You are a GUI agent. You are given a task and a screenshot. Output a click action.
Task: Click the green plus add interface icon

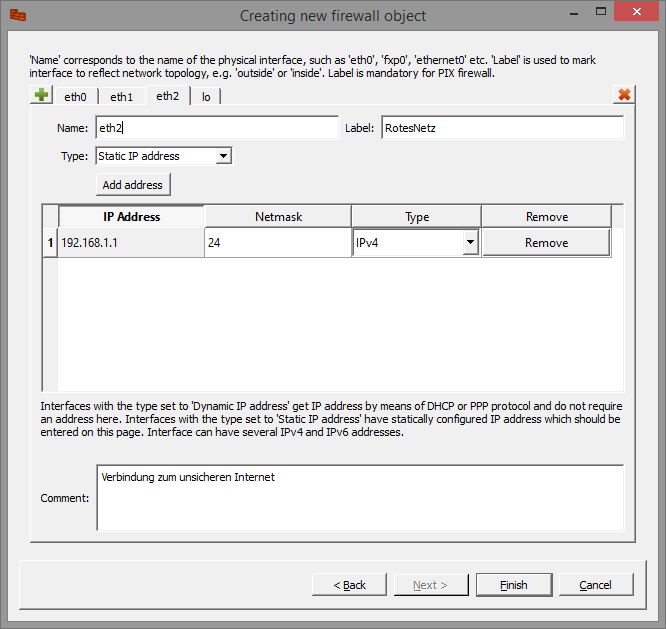[41, 96]
